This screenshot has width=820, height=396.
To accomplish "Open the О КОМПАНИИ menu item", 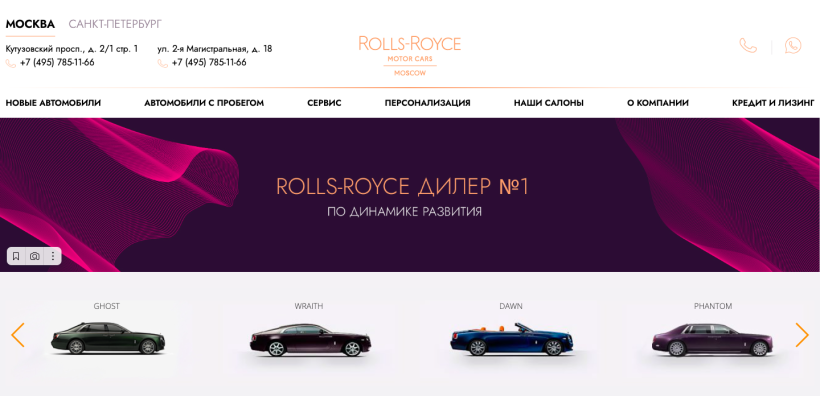I will point(658,103).
